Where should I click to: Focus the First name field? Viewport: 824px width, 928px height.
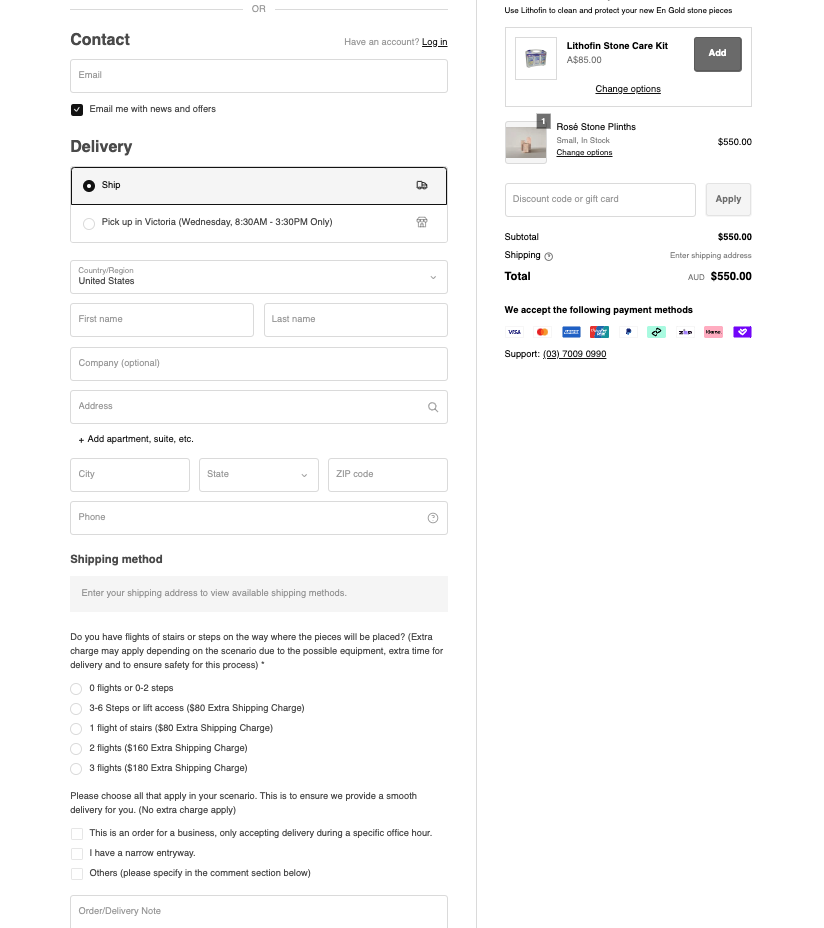click(162, 320)
